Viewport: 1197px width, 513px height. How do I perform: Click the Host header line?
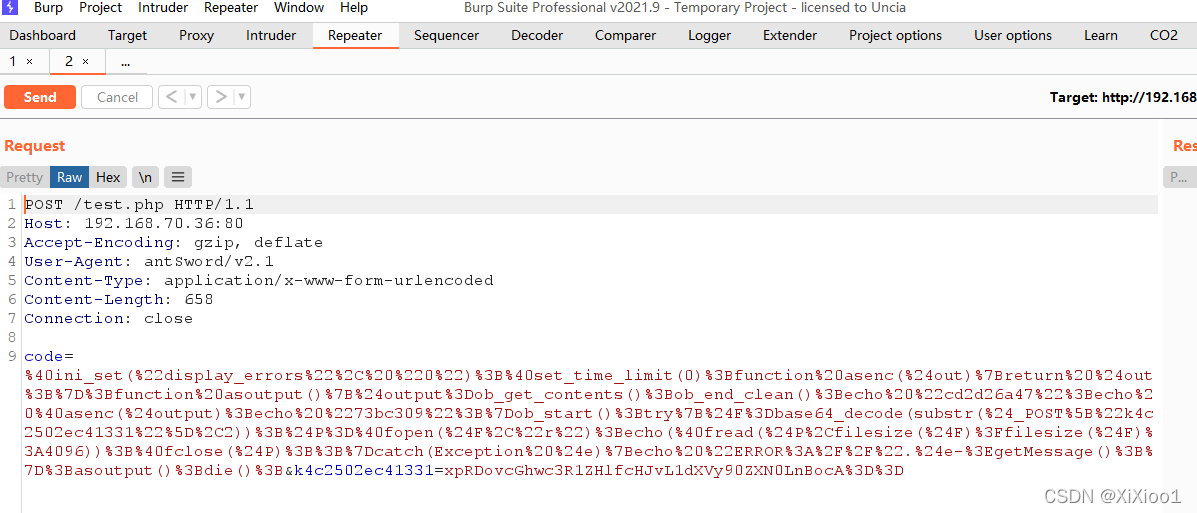(134, 224)
